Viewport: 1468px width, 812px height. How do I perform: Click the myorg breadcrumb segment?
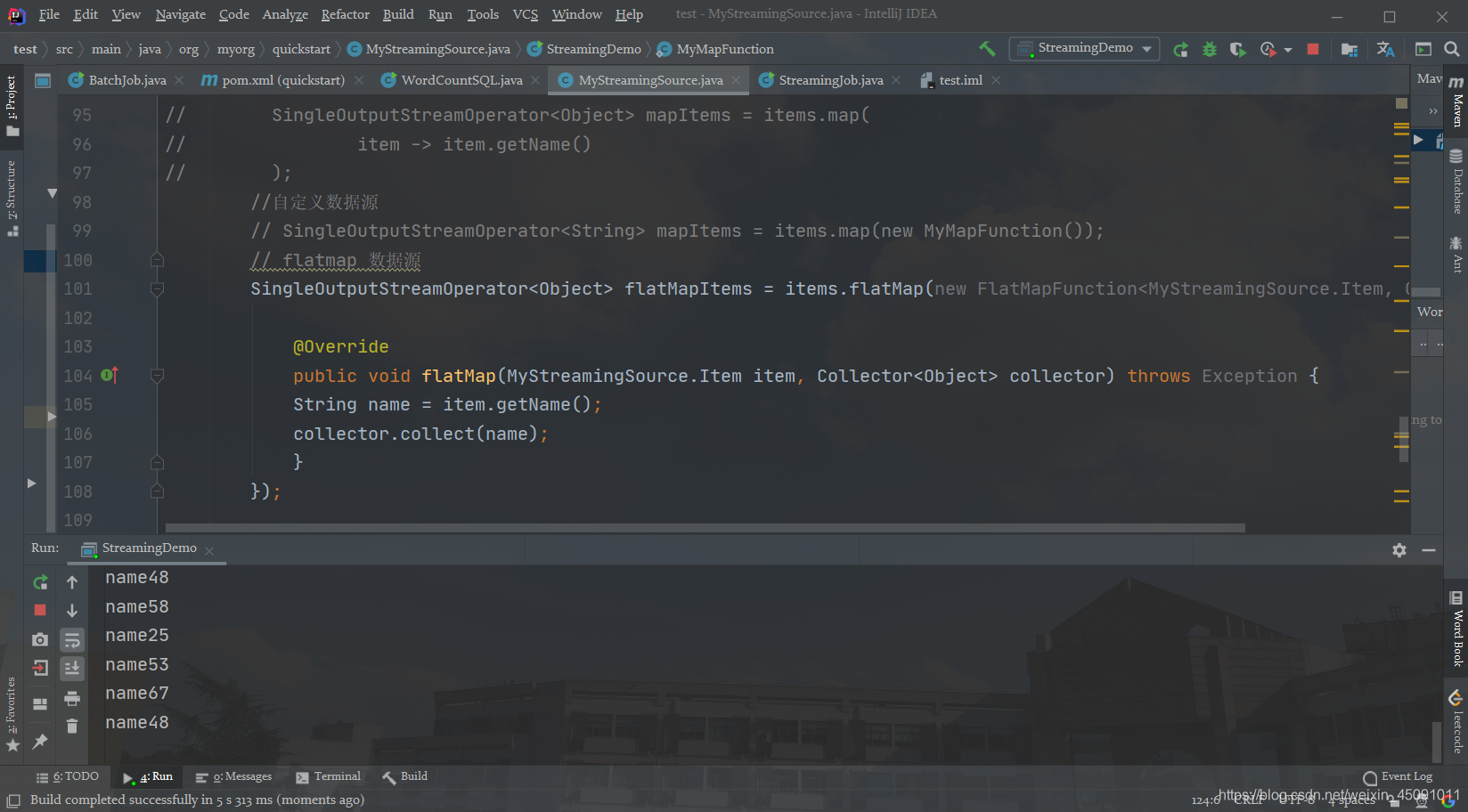[236, 49]
